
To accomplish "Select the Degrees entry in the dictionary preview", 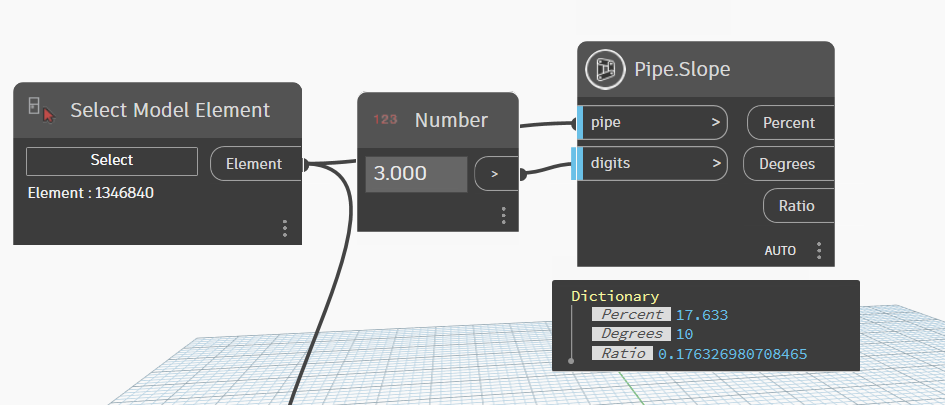I will click(x=632, y=334).
